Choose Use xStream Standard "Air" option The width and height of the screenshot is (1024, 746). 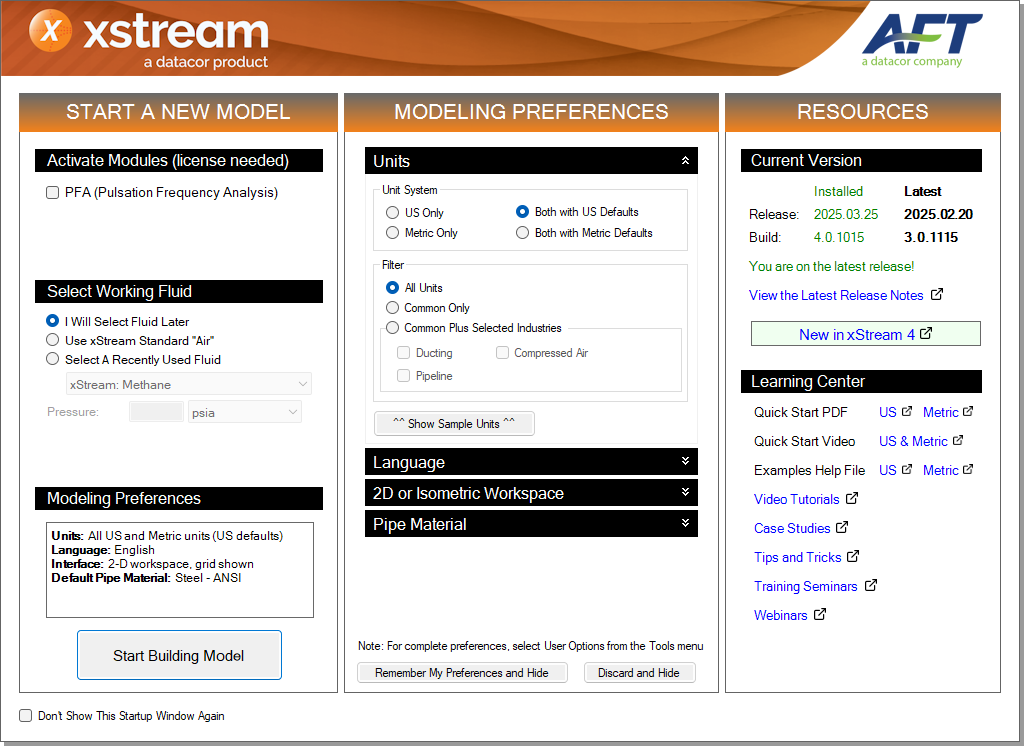pos(52,340)
